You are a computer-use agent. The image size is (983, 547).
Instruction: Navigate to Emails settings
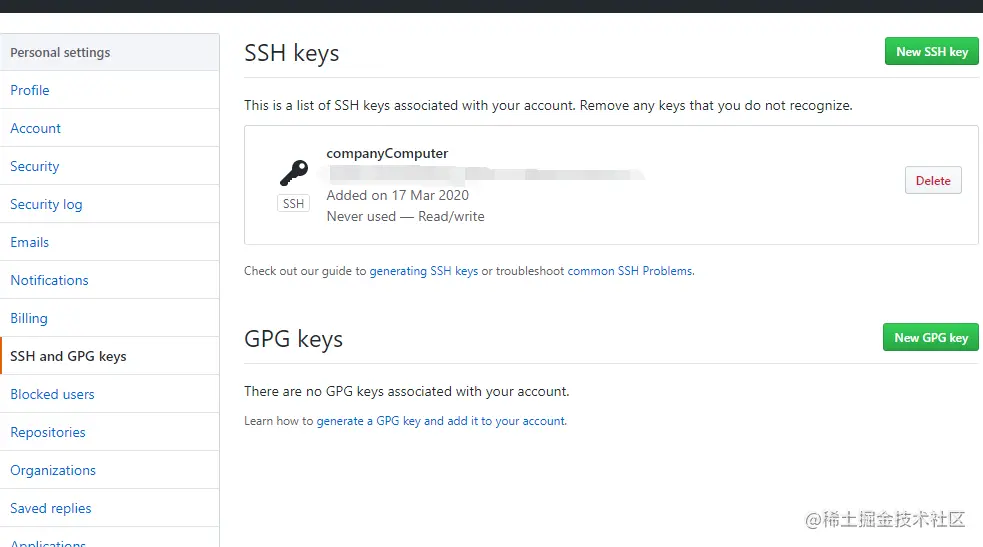[x=30, y=242]
